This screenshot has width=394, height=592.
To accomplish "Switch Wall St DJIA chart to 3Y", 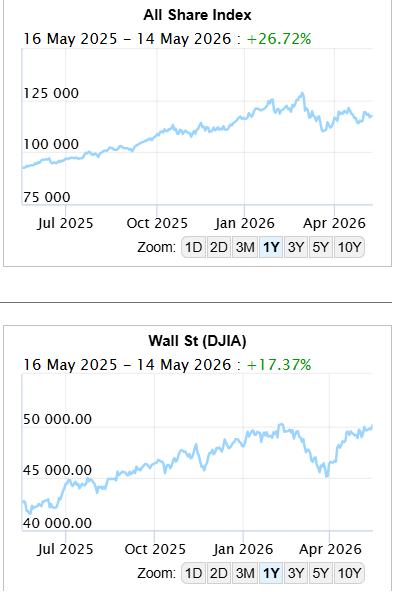I will 296,573.
